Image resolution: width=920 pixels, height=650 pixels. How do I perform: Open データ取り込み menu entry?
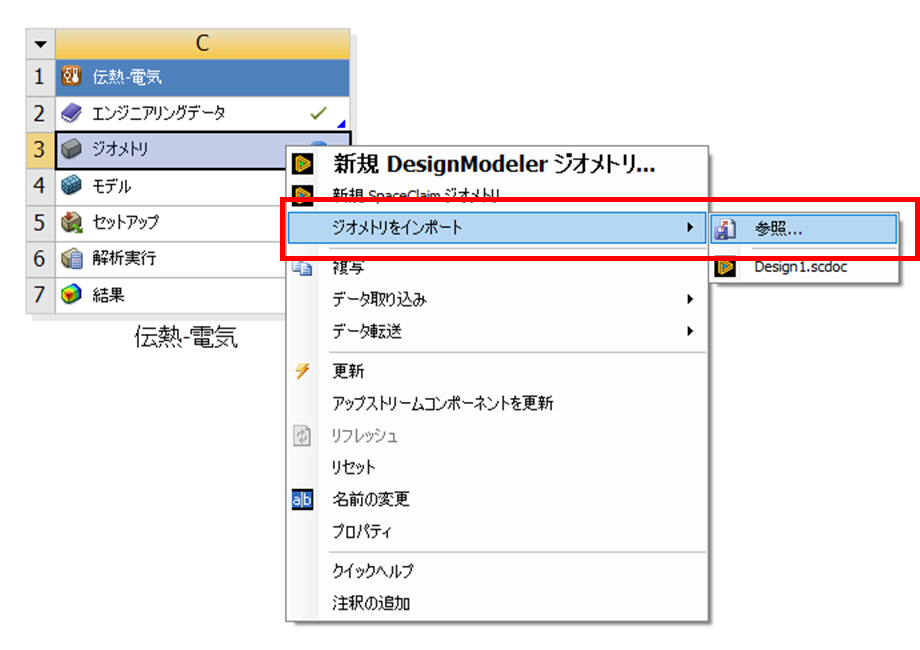tap(497, 299)
